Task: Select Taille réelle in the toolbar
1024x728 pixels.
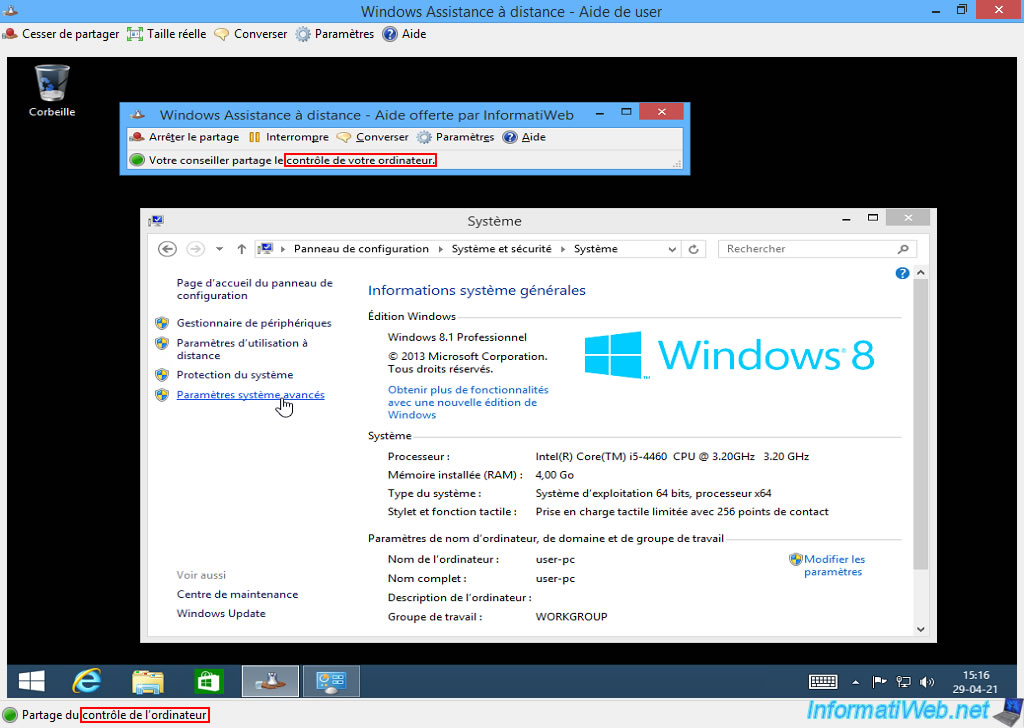Action: coord(167,34)
